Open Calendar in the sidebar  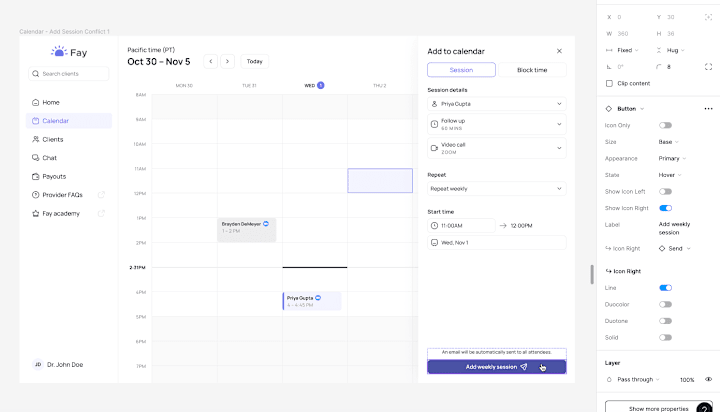[69, 121]
